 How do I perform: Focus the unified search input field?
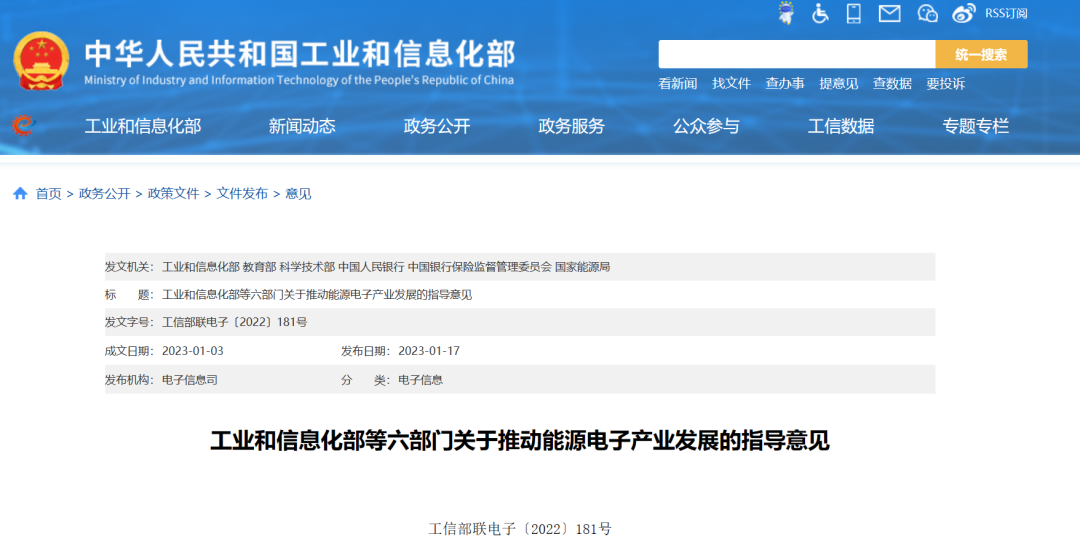pos(796,54)
